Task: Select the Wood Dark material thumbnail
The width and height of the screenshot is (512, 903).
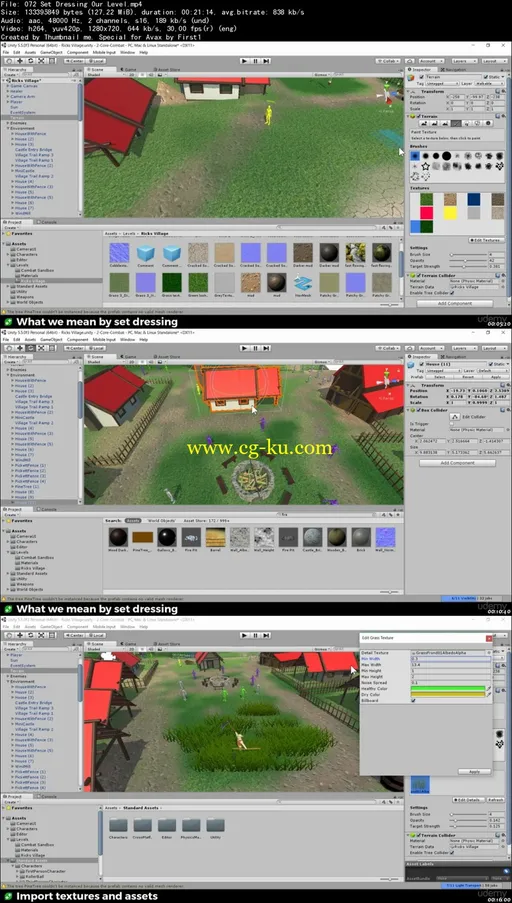Action: (x=119, y=537)
